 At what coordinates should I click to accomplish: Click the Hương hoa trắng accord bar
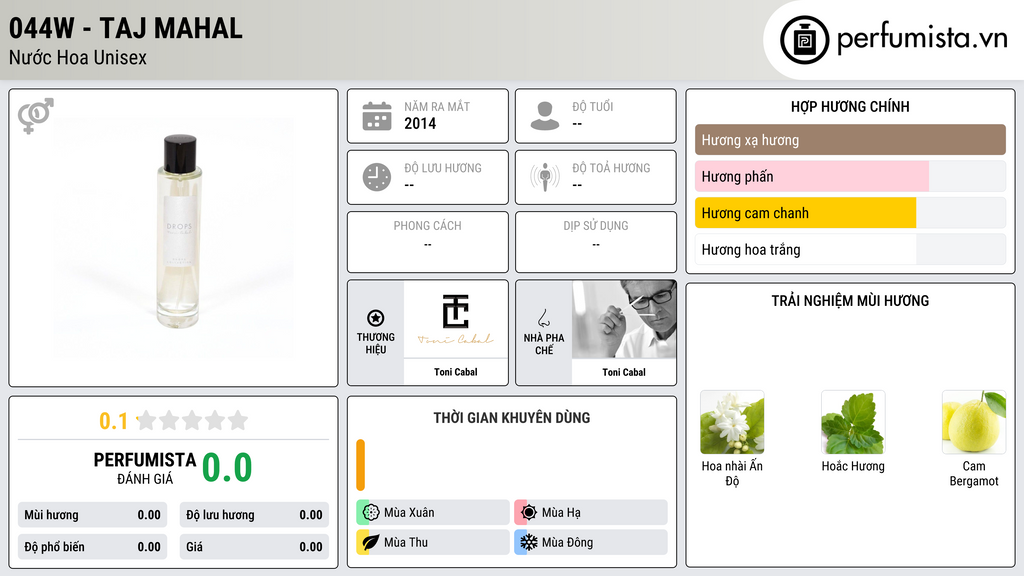pos(850,249)
